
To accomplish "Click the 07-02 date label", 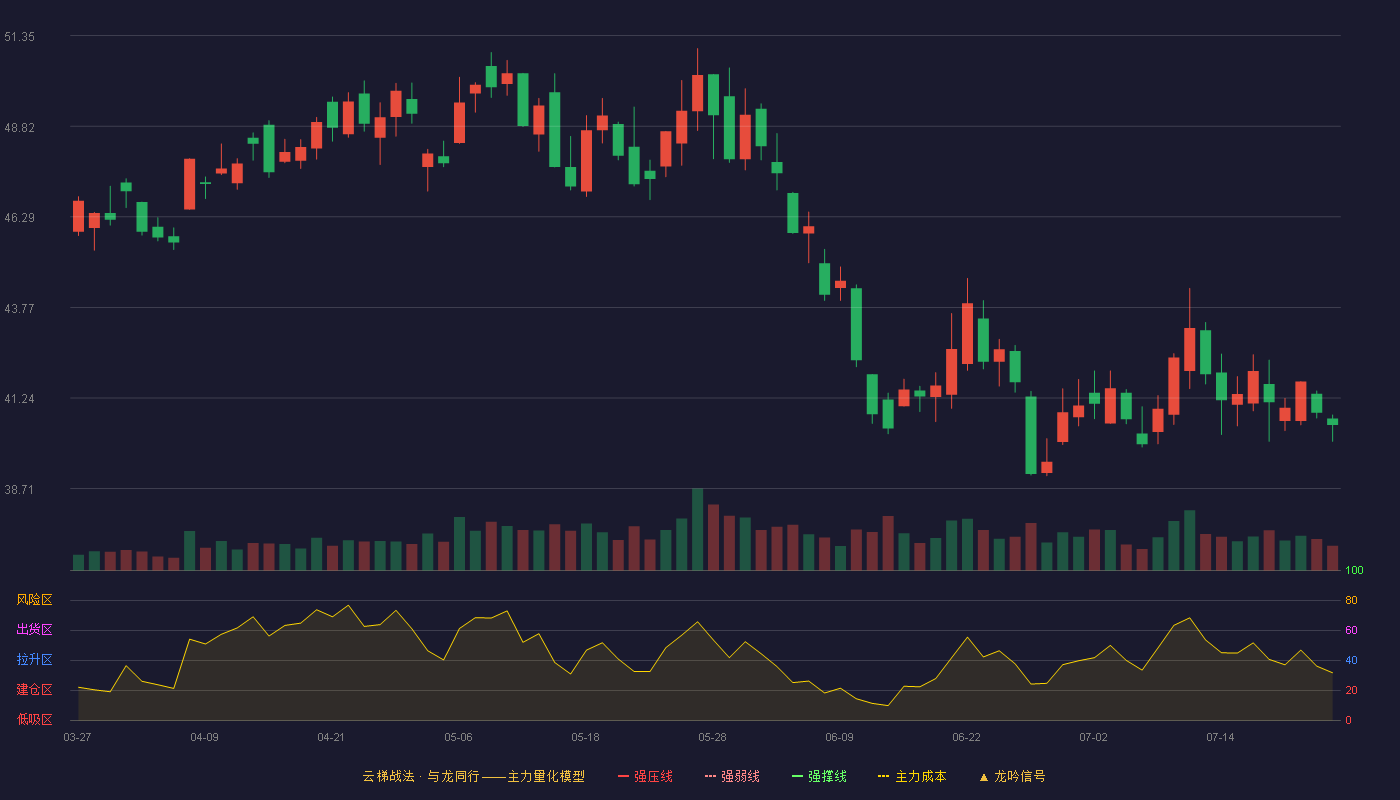I will (1093, 737).
